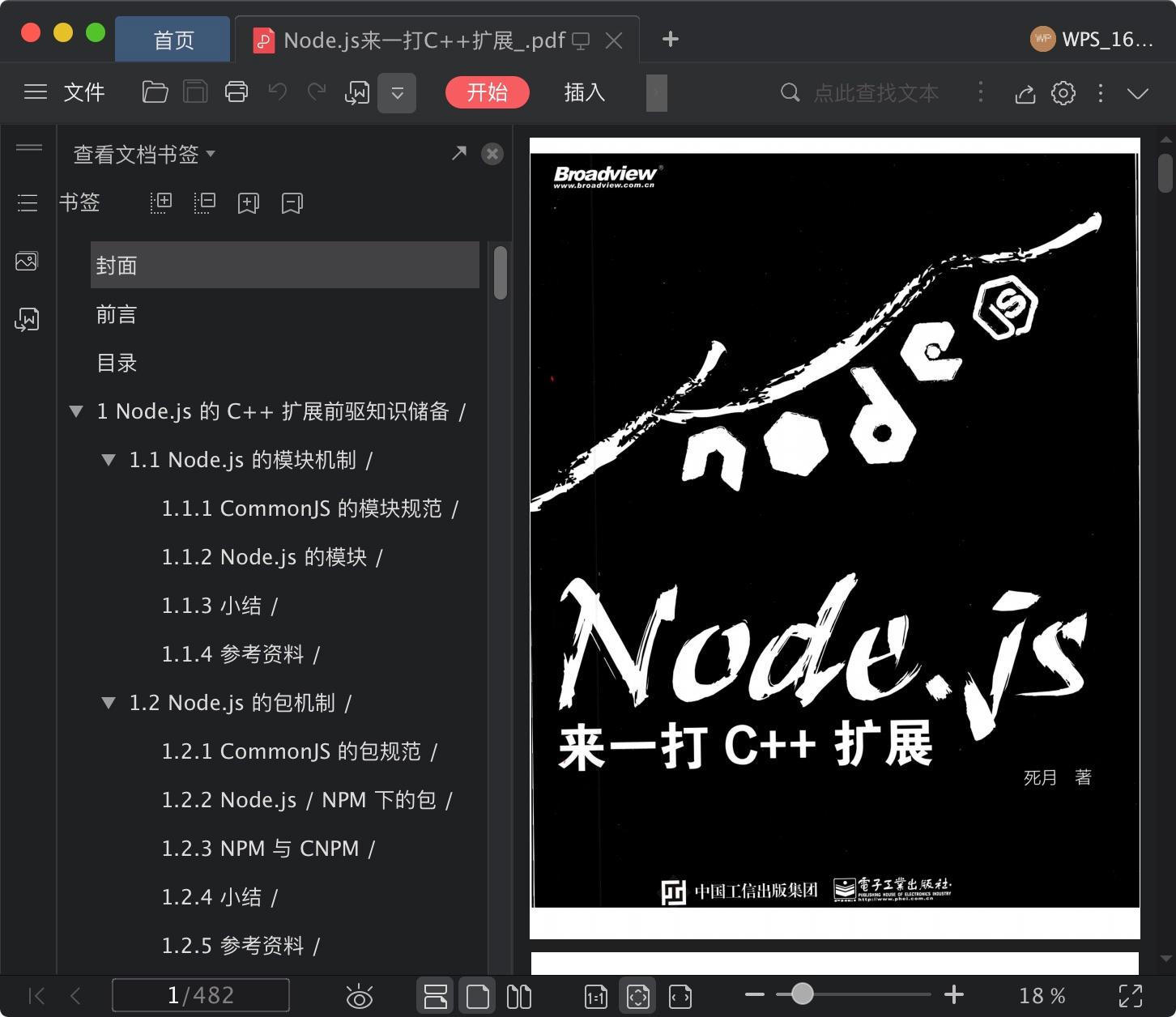Go to previous page arrow
Viewport: 1176px width, 1017px height.
click(x=75, y=995)
